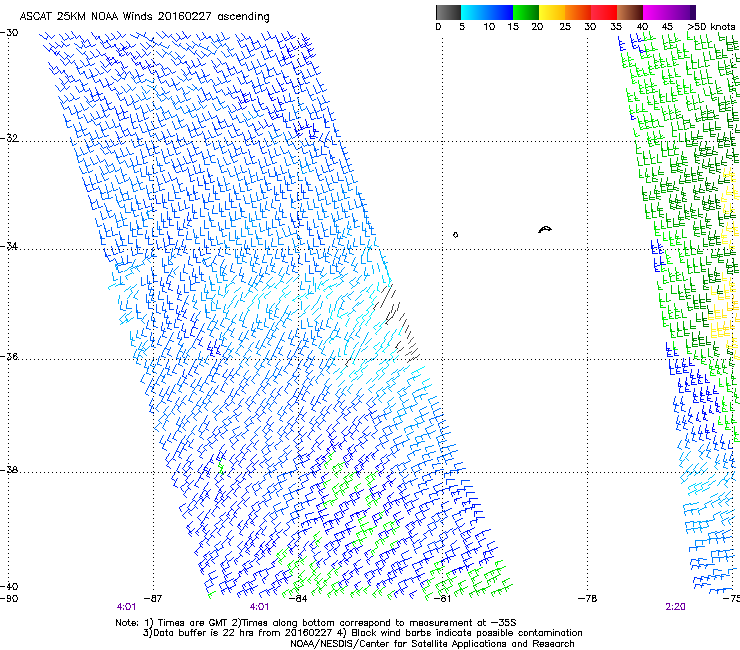The width and height of the screenshot is (740, 650).
Task: Select the brown 35-40 knots legend swatch
Action: point(630,12)
